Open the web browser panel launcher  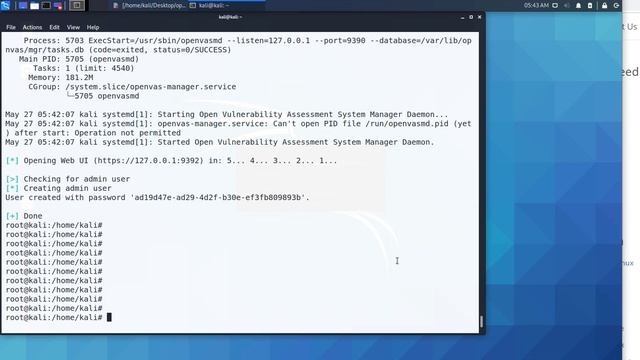pyautogui.click(x=58, y=6)
